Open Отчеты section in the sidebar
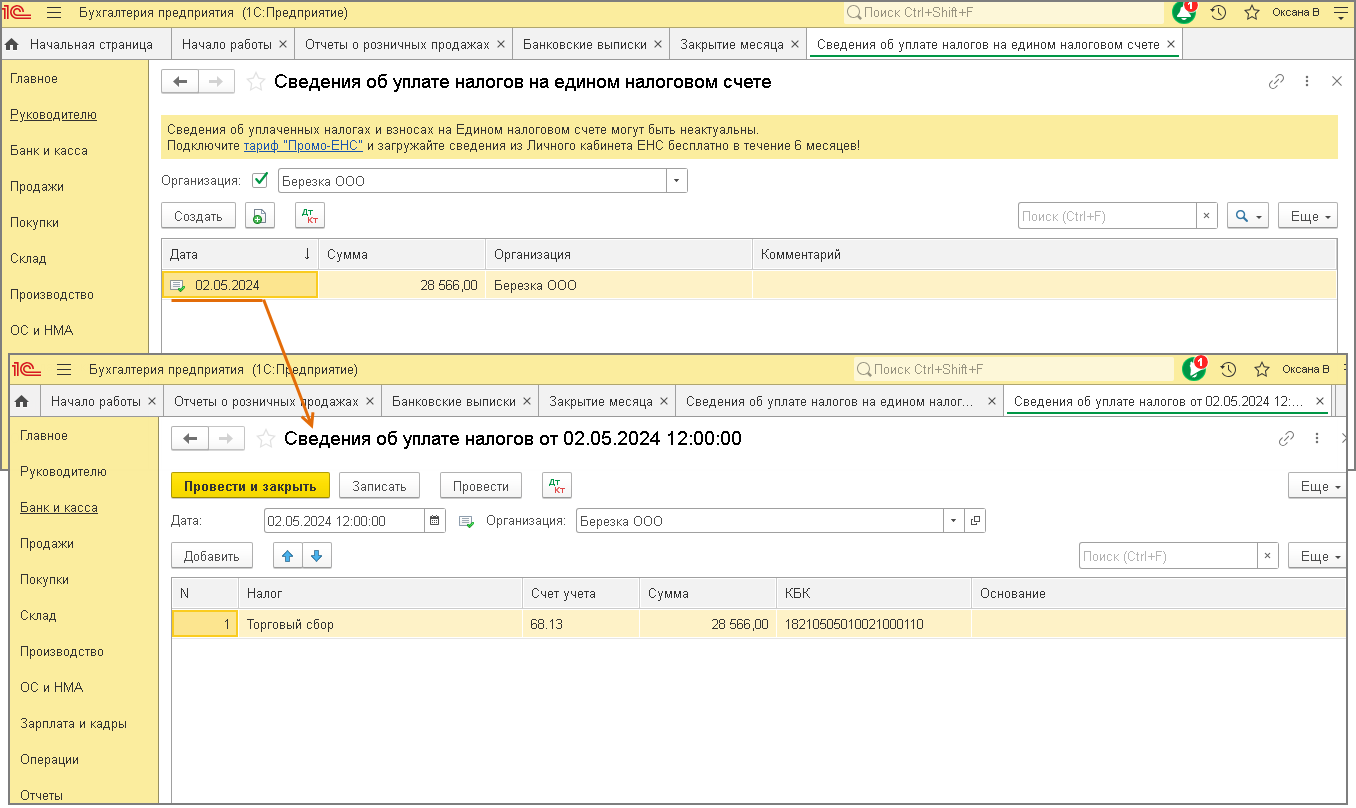1356x808 pixels. pos(41,796)
